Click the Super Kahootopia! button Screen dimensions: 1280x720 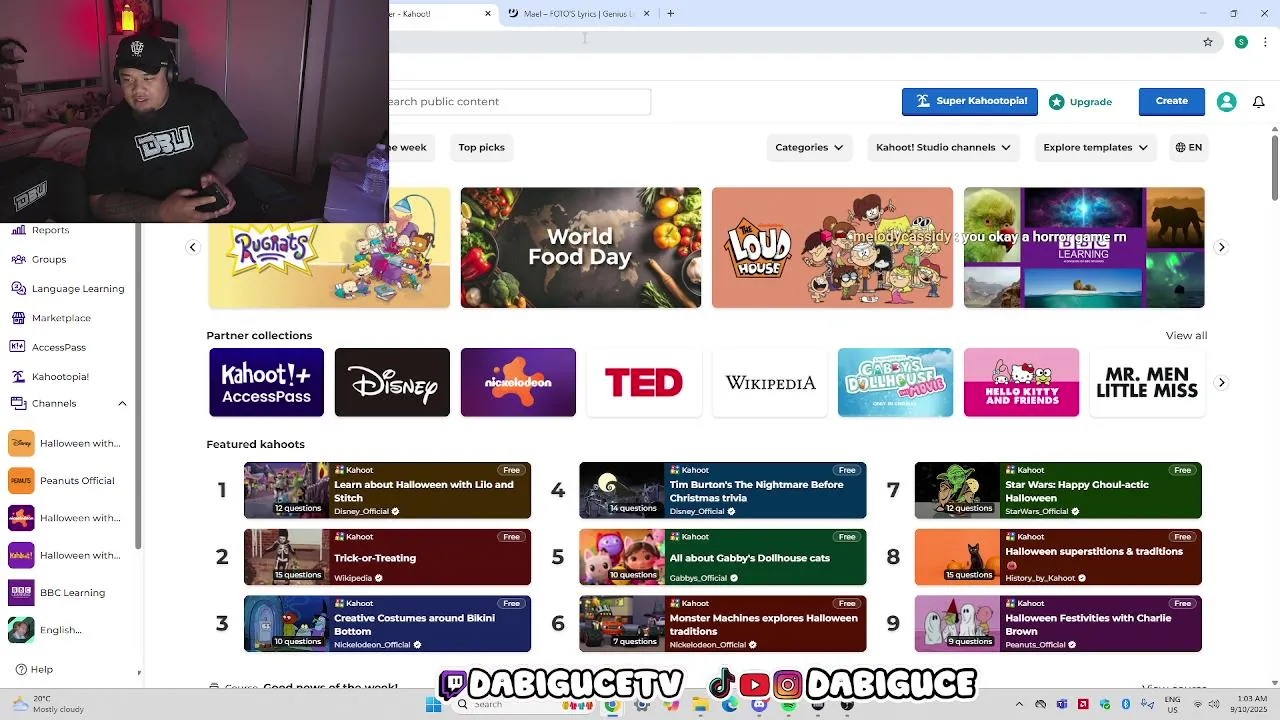click(x=969, y=101)
